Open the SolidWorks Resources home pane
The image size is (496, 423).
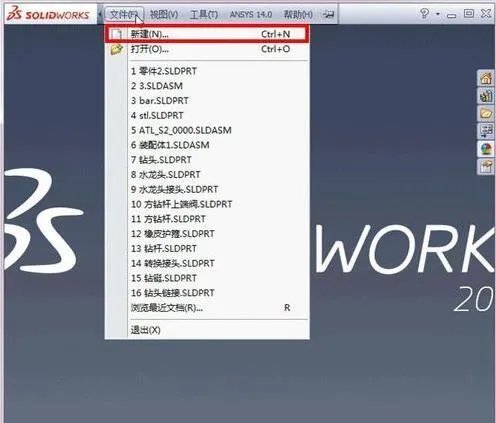click(486, 78)
